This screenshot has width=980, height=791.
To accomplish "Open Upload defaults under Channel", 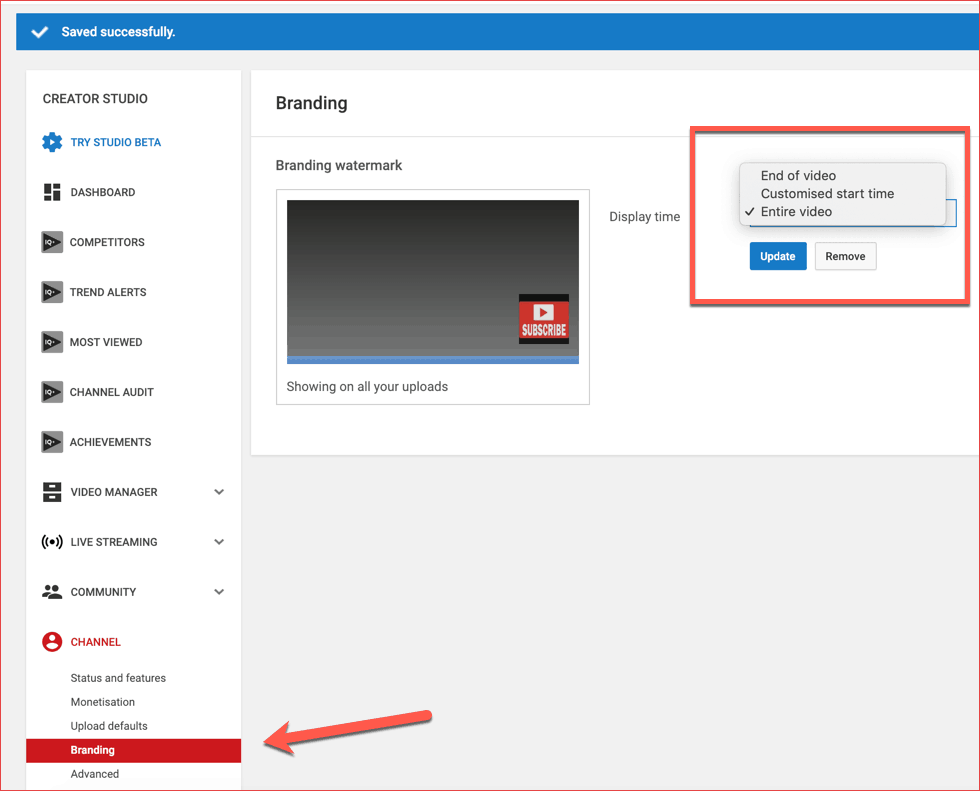I will [109, 726].
